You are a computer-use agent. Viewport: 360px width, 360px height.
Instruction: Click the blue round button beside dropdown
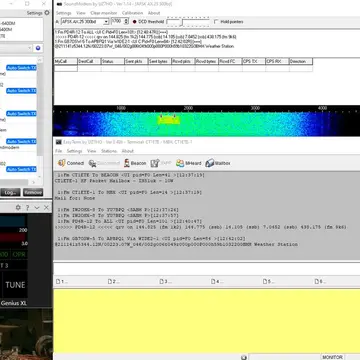click(x=38, y=48)
